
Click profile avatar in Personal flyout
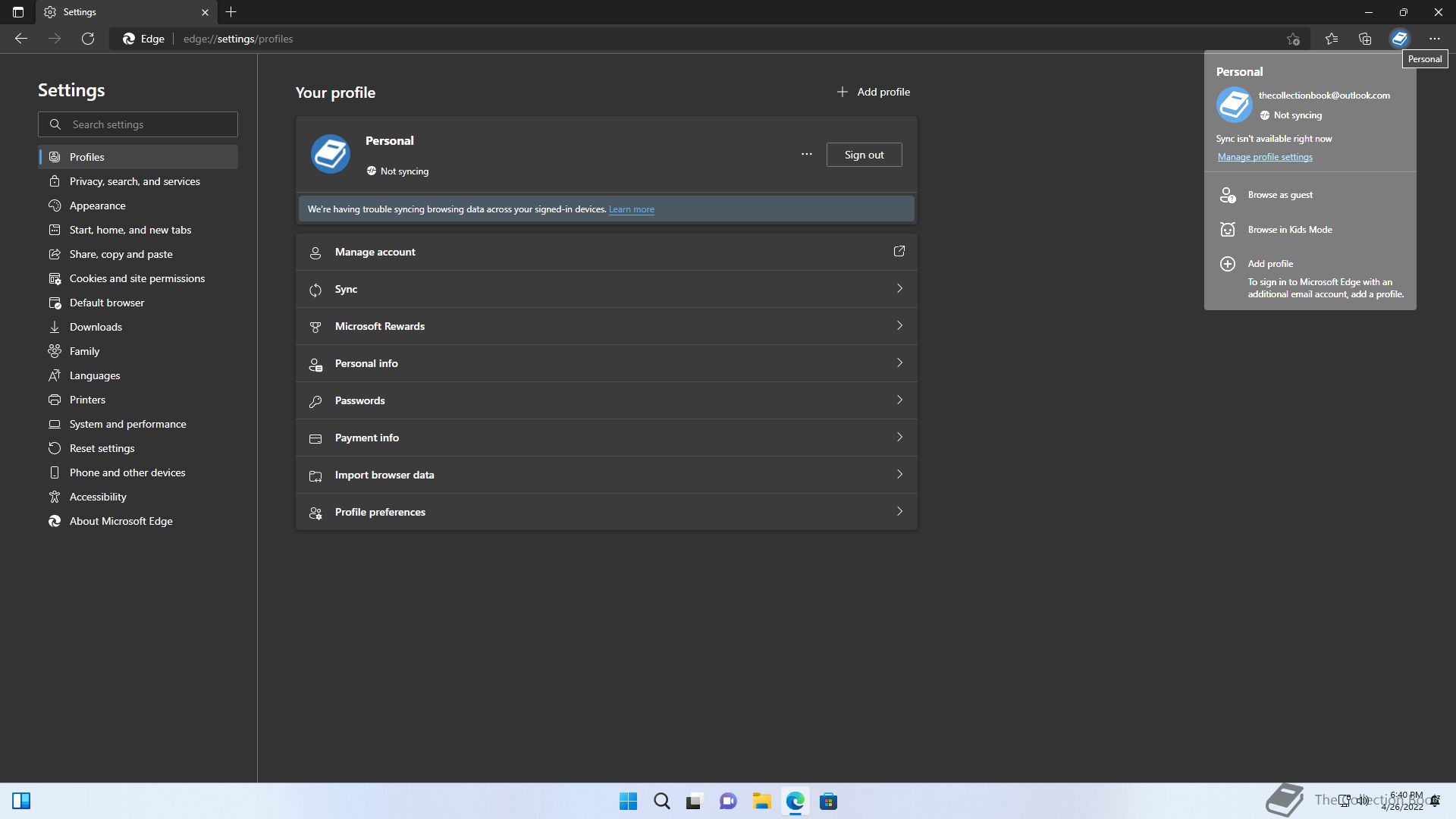1234,105
